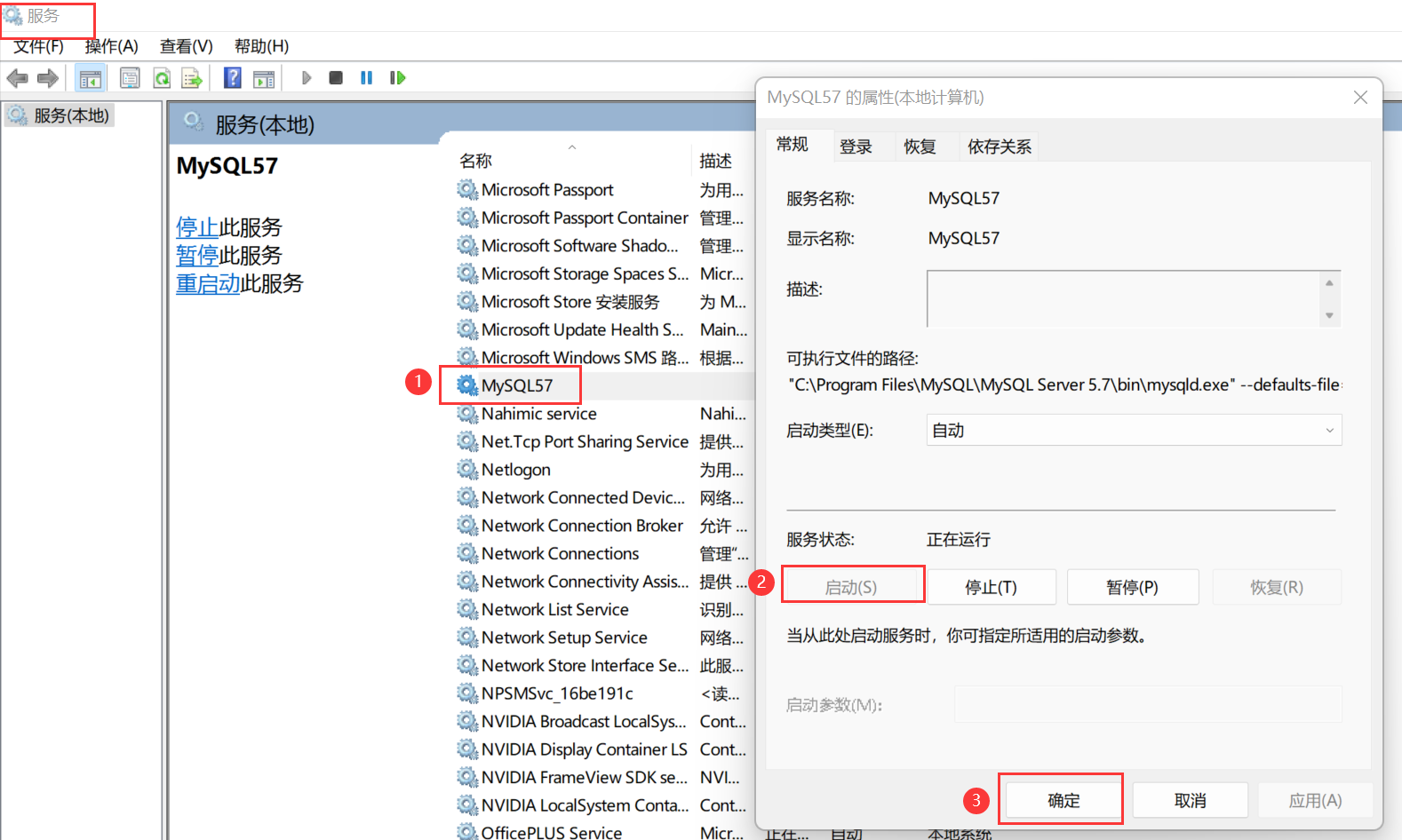The width and height of the screenshot is (1402, 840).
Task: Click the executable path text of mysqld.exe
Action: tap(1065, 384)
